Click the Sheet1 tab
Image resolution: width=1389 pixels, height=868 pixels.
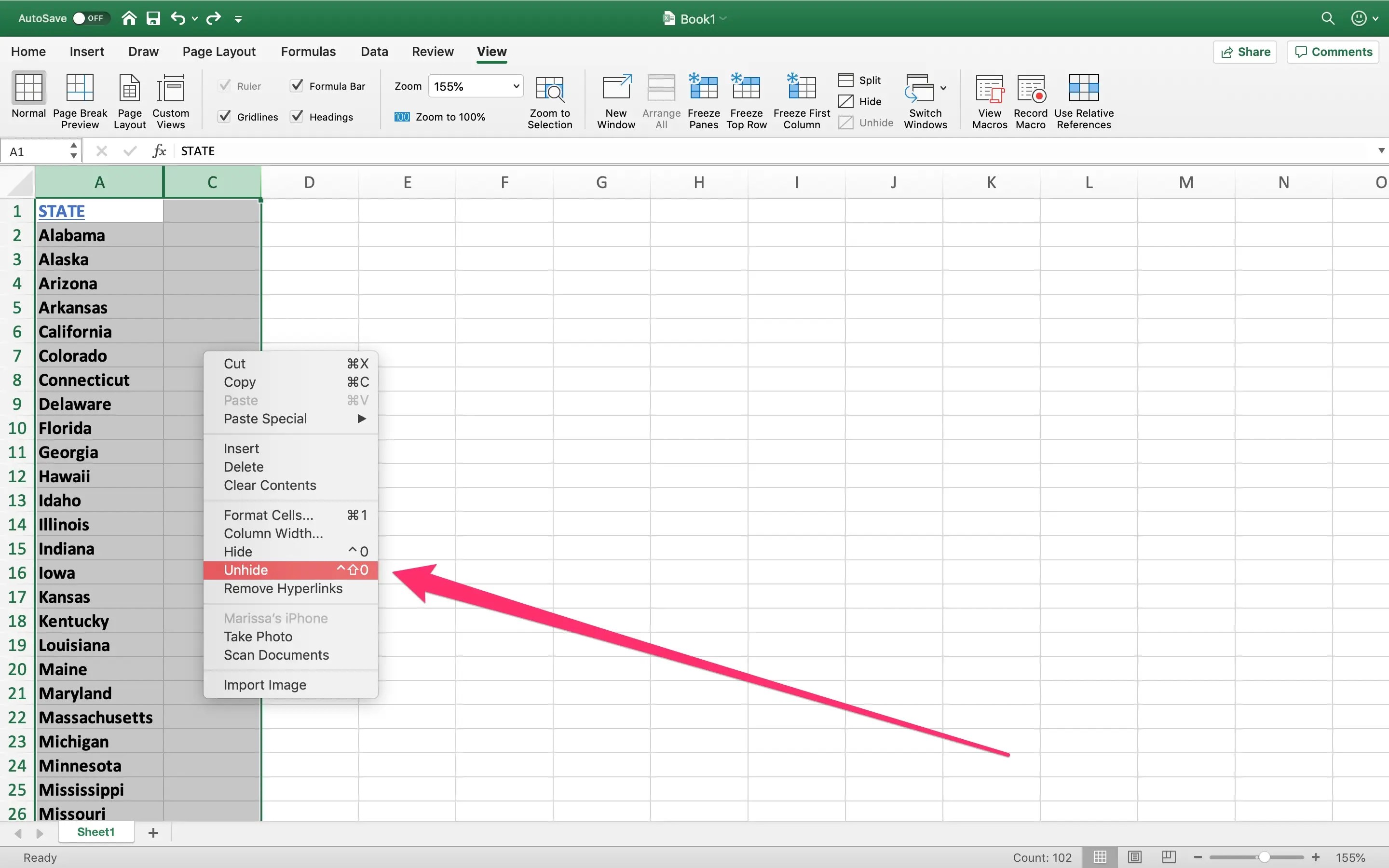pyautogui.click(x=96, y=832)
